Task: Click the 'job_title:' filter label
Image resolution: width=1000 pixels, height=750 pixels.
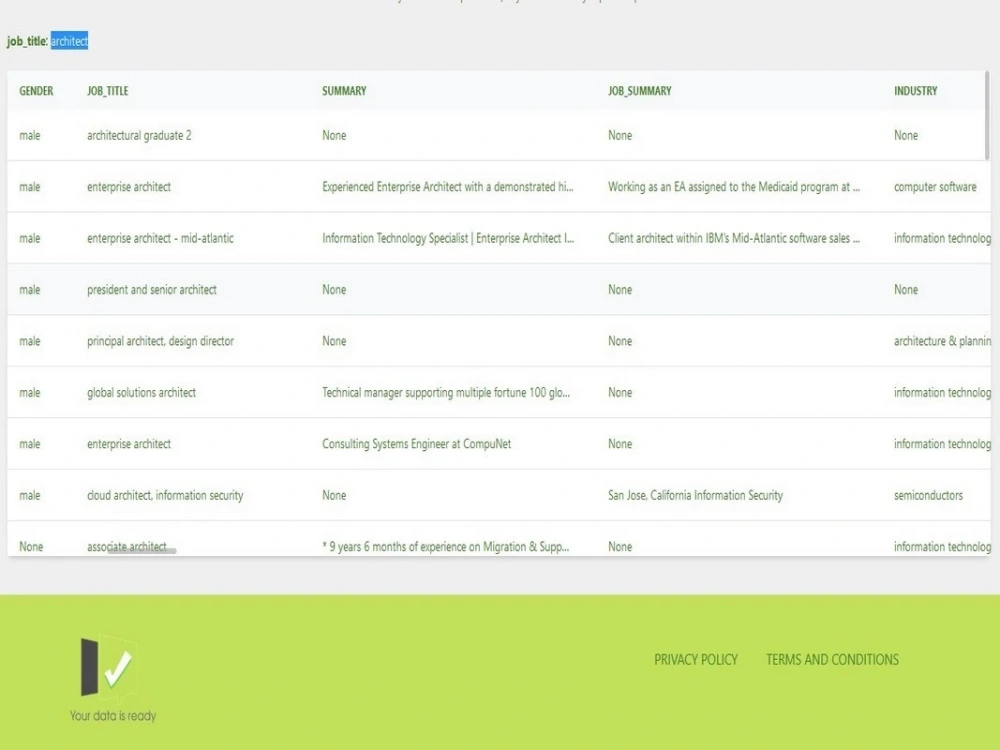Action: click(27, 41)
